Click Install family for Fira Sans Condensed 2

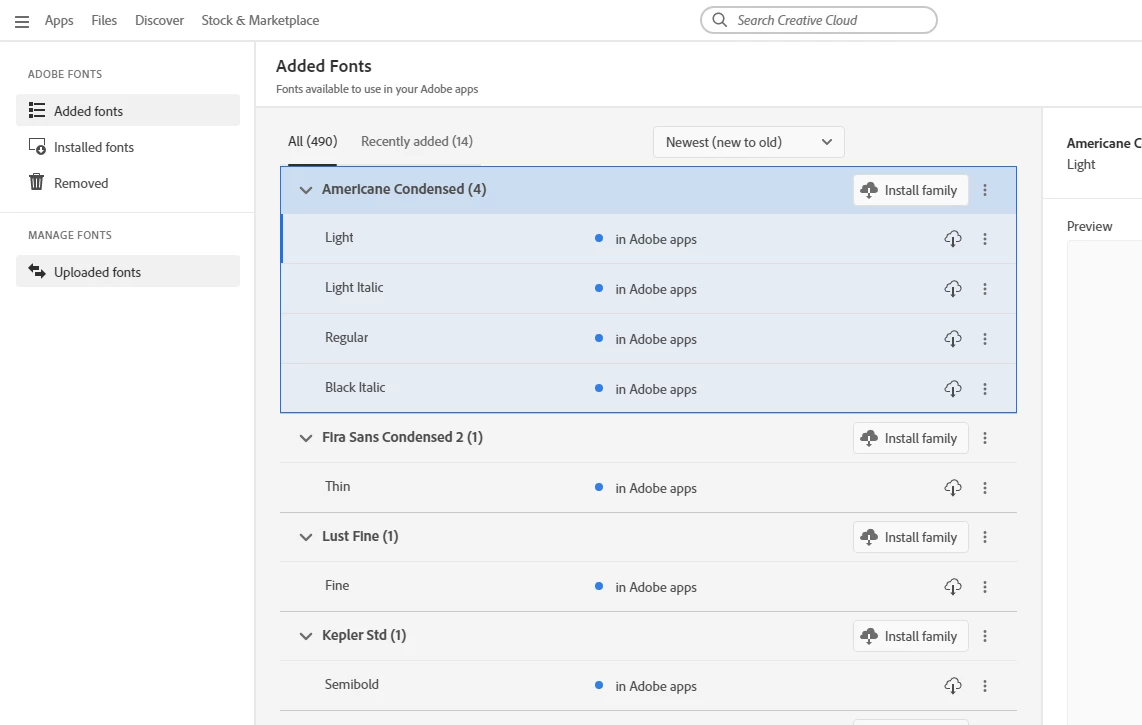click(910, 438)
